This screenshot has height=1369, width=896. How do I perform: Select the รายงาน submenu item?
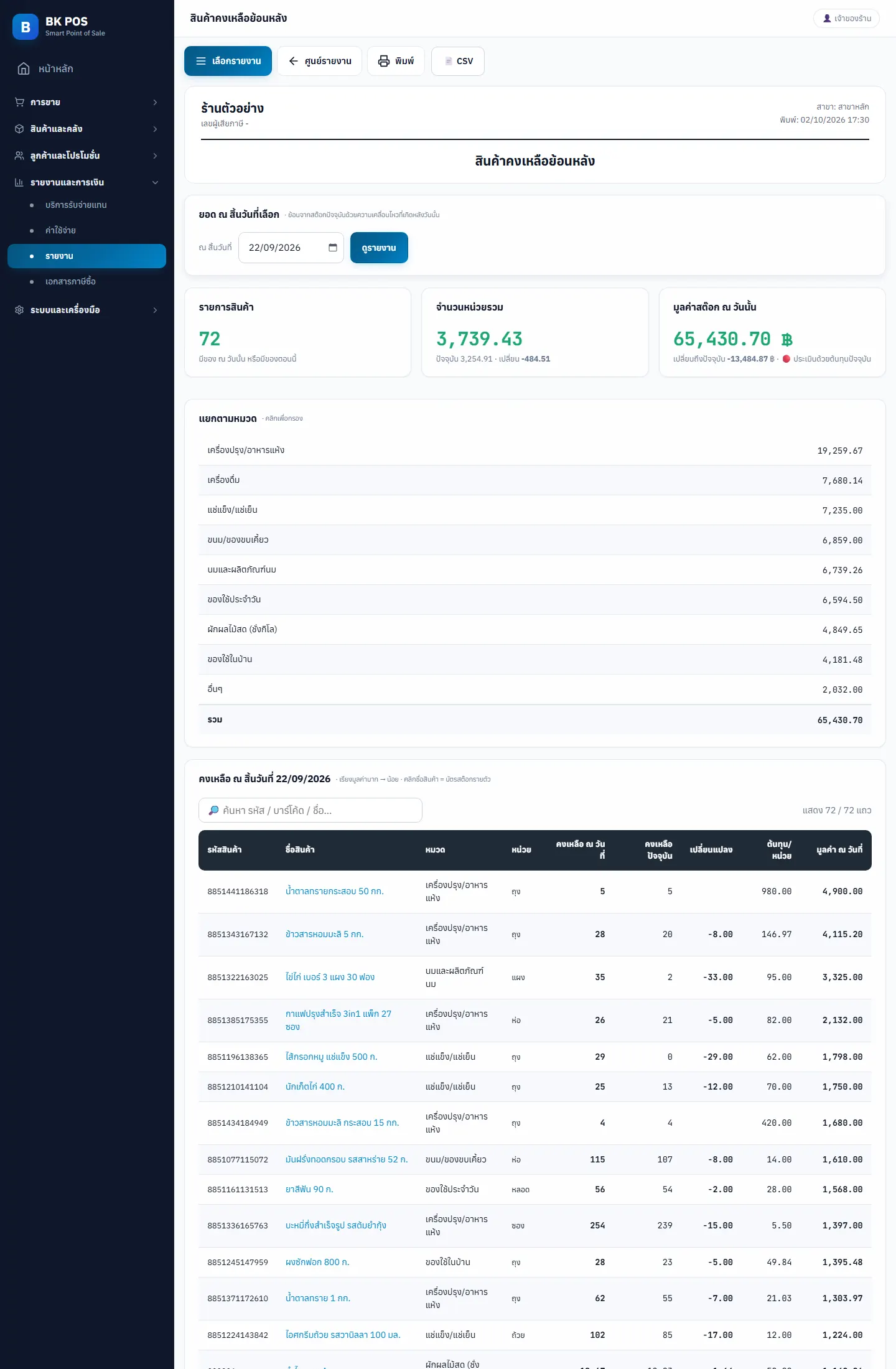[86, 256]
